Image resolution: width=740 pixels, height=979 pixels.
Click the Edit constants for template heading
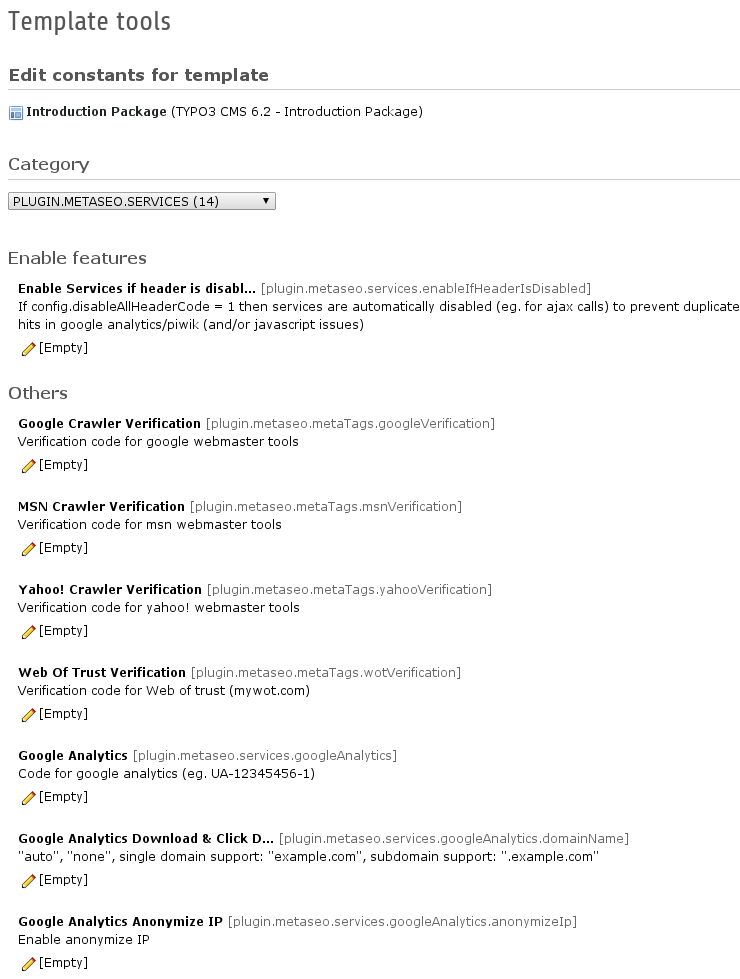coord(138,75)
